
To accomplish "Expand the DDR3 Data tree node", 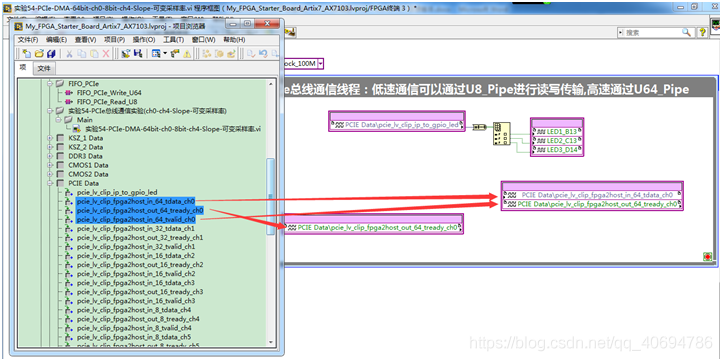I will coord(50,156).
